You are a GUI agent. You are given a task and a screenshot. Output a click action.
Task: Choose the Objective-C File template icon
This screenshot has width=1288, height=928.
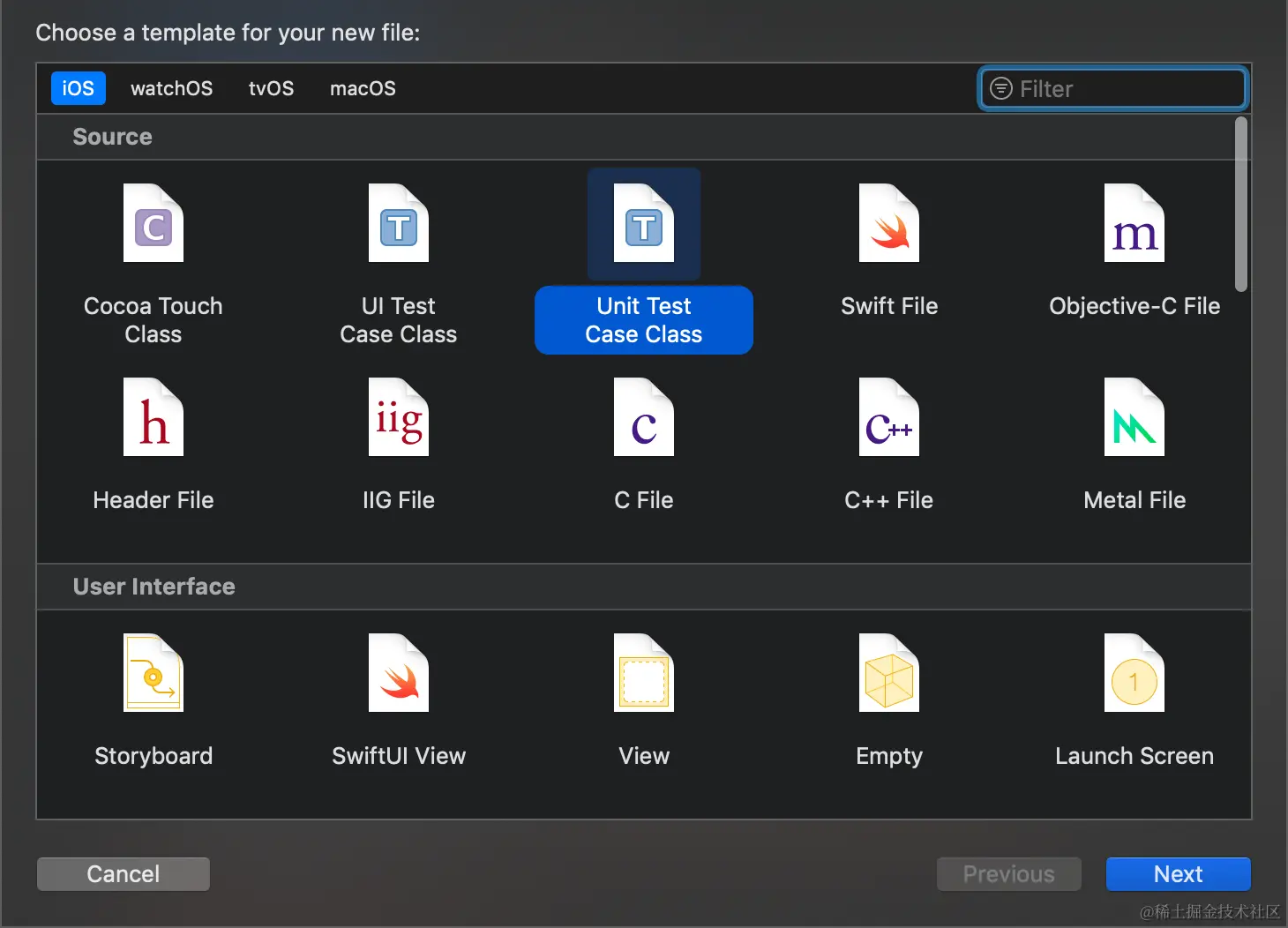[x=1134, y=223]
